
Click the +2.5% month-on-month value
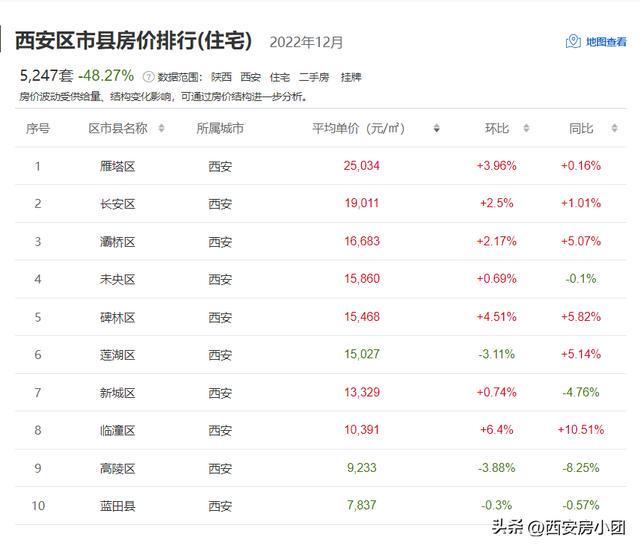click(x=497, y=203)
